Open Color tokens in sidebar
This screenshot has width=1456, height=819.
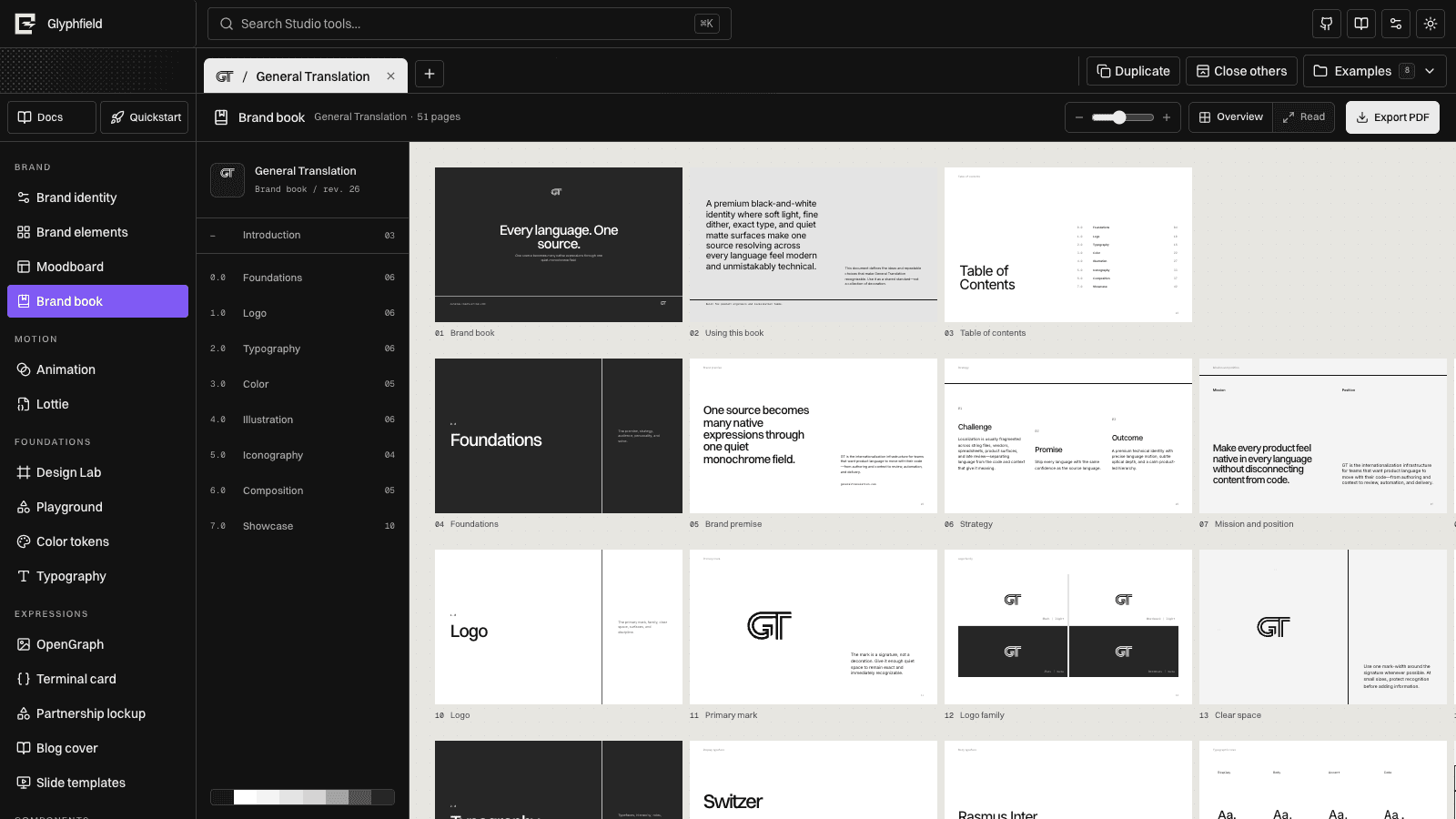pos(98,541)
